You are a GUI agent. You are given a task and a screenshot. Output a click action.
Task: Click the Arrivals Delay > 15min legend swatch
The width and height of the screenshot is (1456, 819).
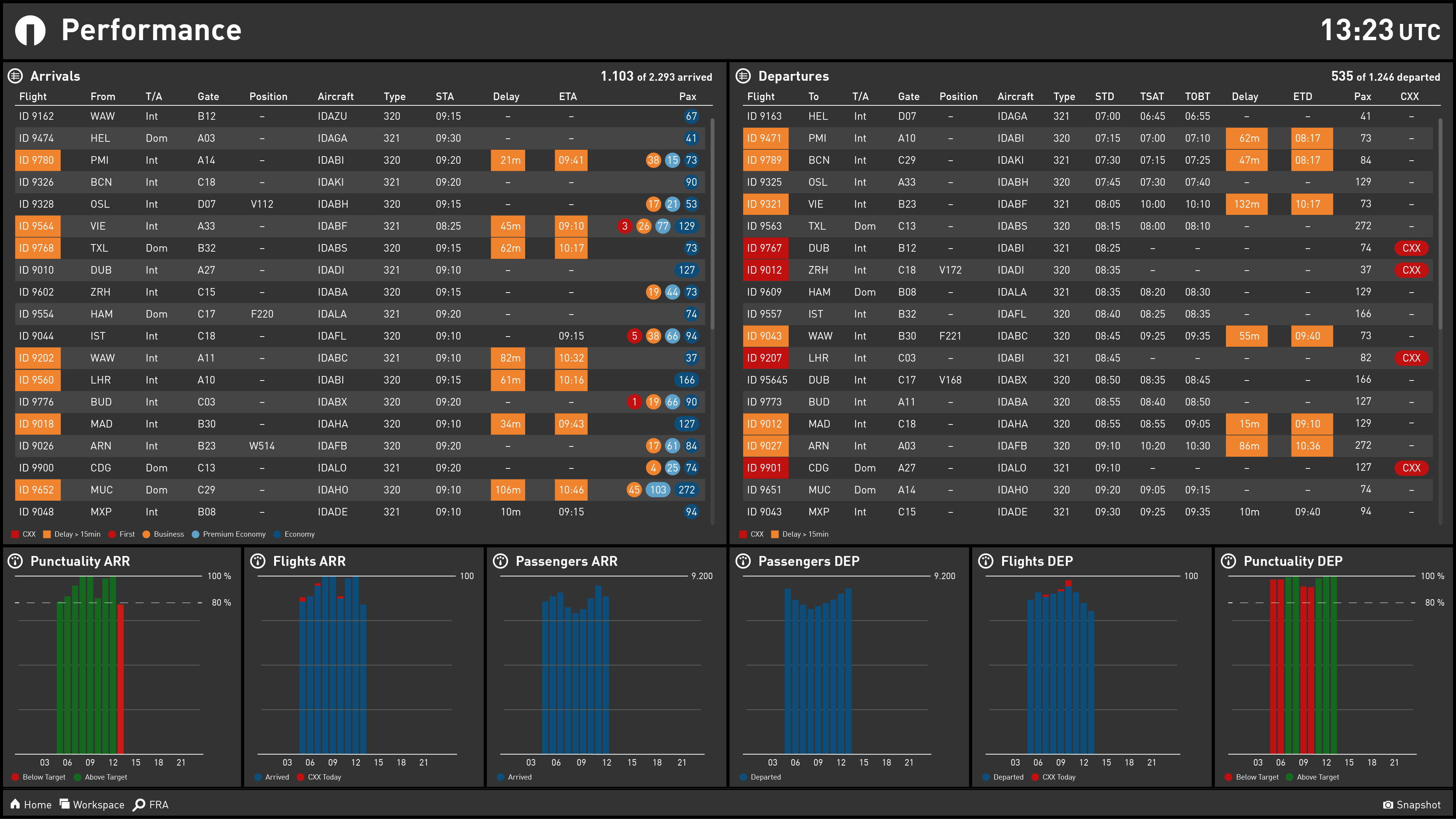47,534
